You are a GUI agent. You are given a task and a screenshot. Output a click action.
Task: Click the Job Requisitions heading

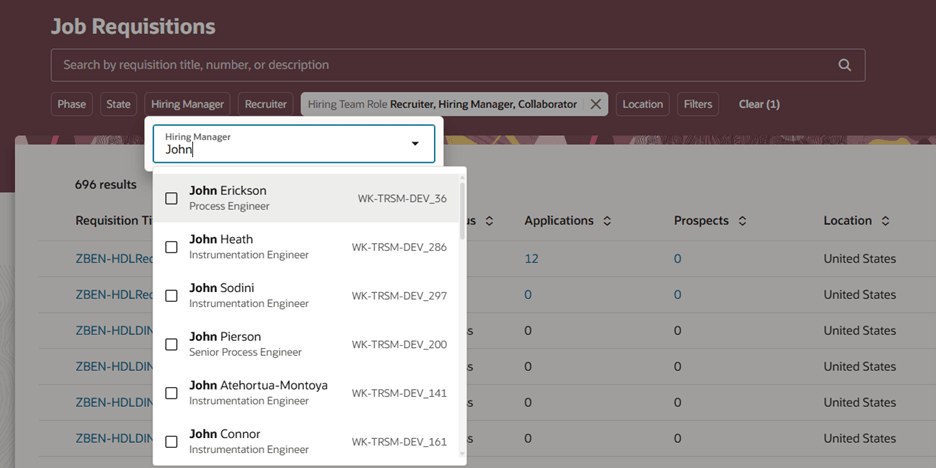(x=133, y=26)
